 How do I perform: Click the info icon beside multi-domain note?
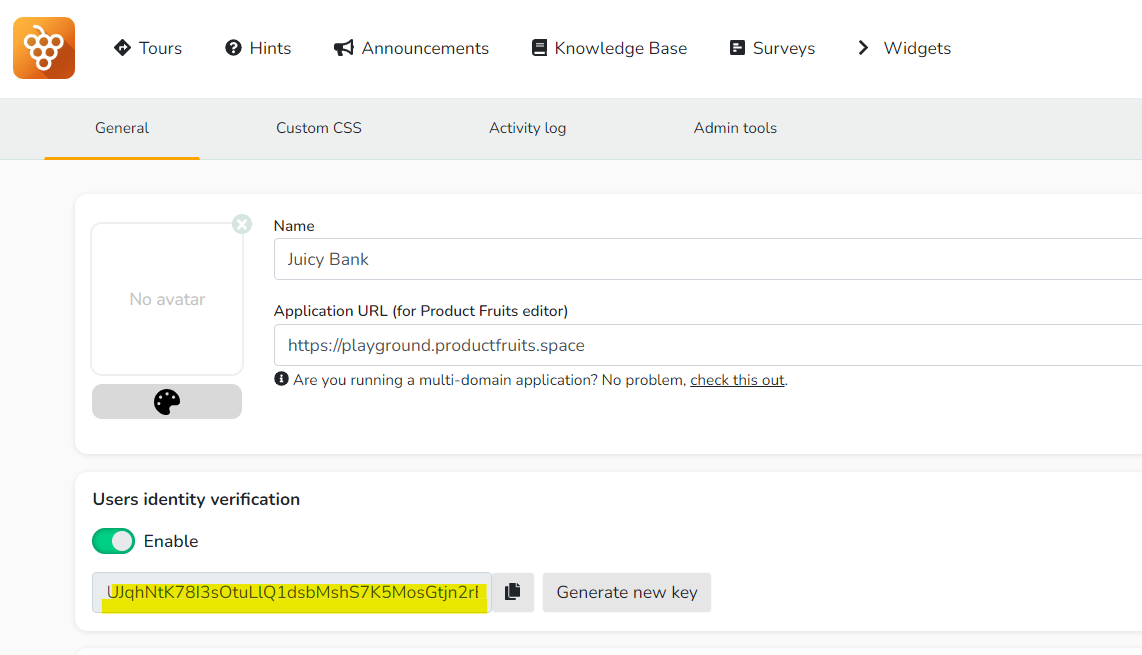(x=281, y=379)
